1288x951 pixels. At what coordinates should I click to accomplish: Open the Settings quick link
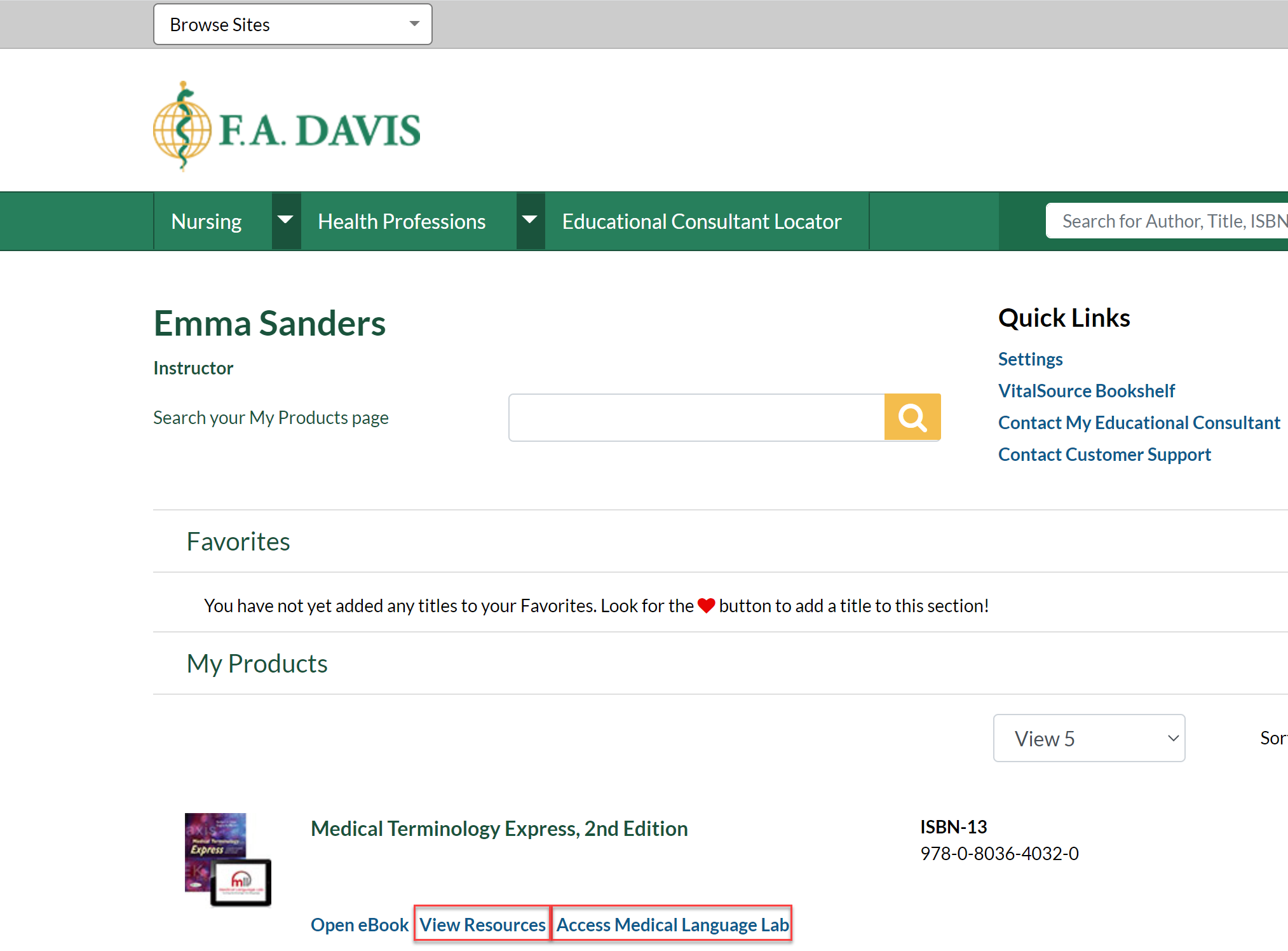[1029, 359]
